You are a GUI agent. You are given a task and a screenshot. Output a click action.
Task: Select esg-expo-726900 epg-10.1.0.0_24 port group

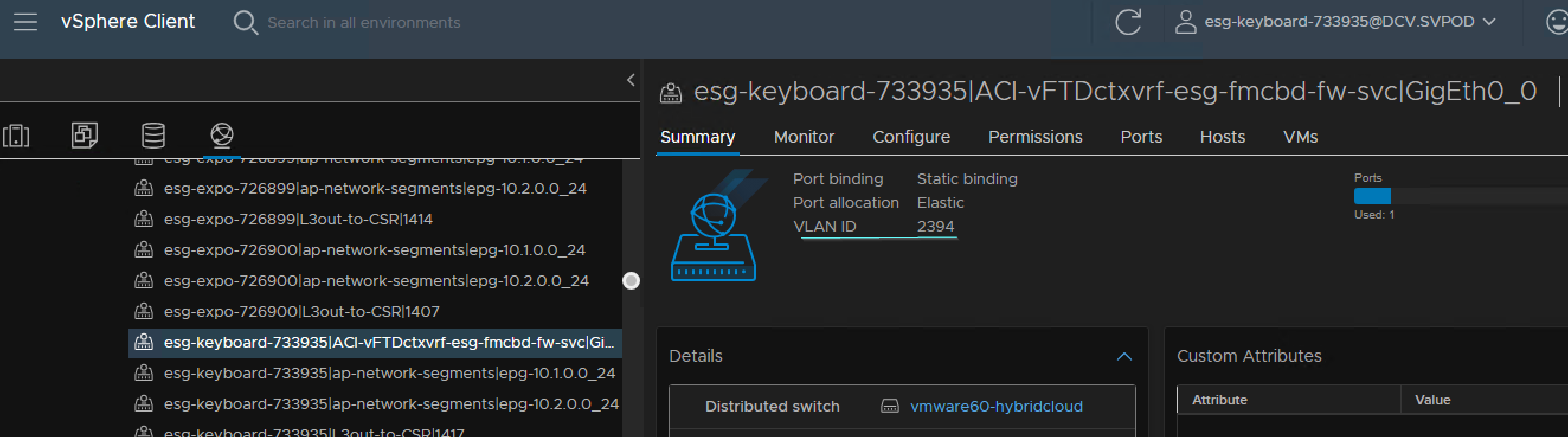[x=375, y=249]
